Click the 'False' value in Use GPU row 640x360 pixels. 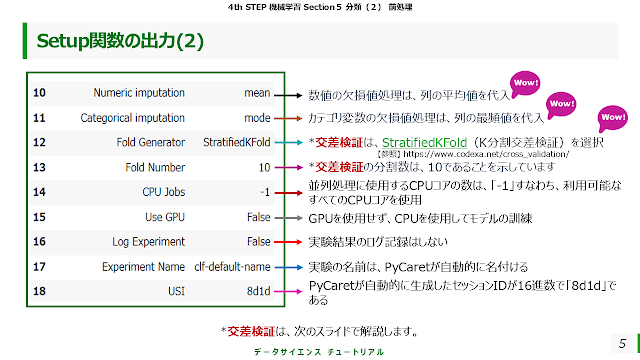pos(258,217)
